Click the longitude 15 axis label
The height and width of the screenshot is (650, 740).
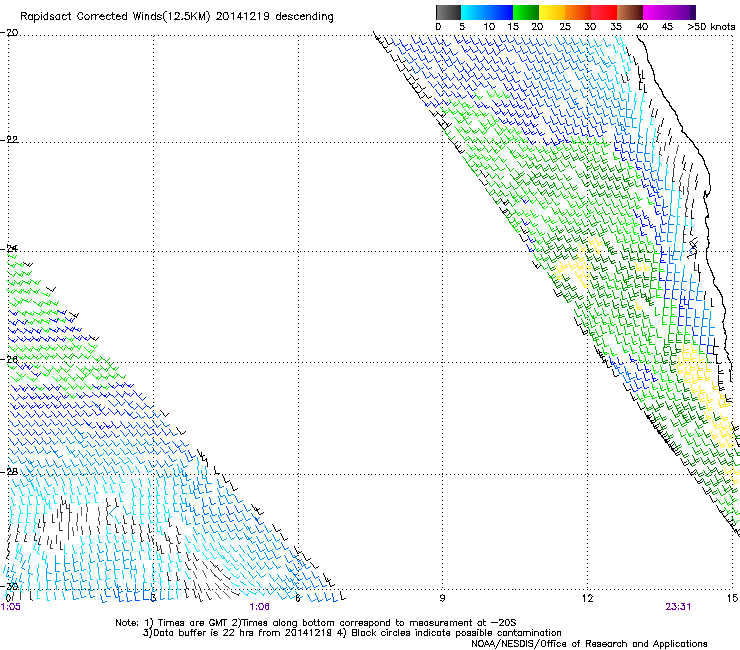[732, 599]
